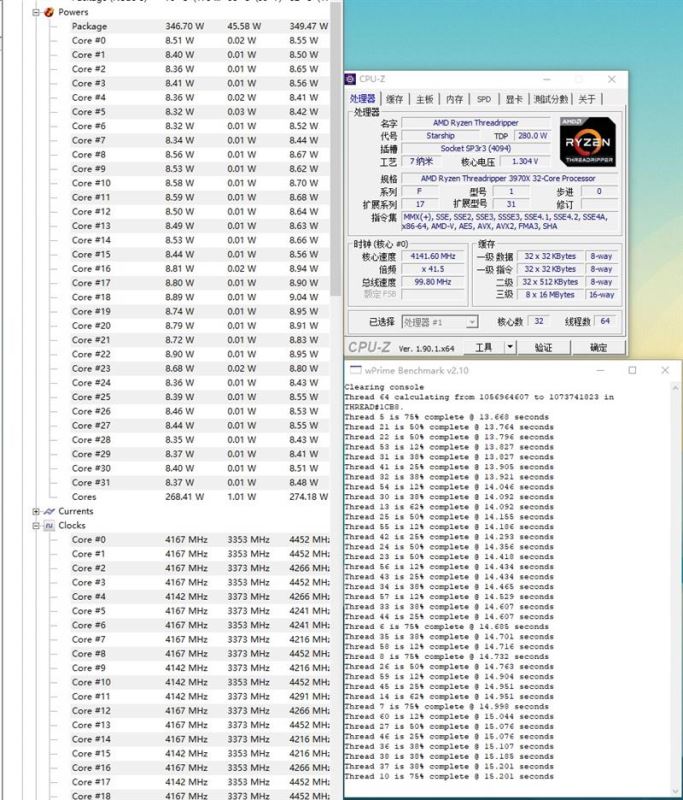
Task: Click the 1.304 V core voltage field
Action: [524, 161]
